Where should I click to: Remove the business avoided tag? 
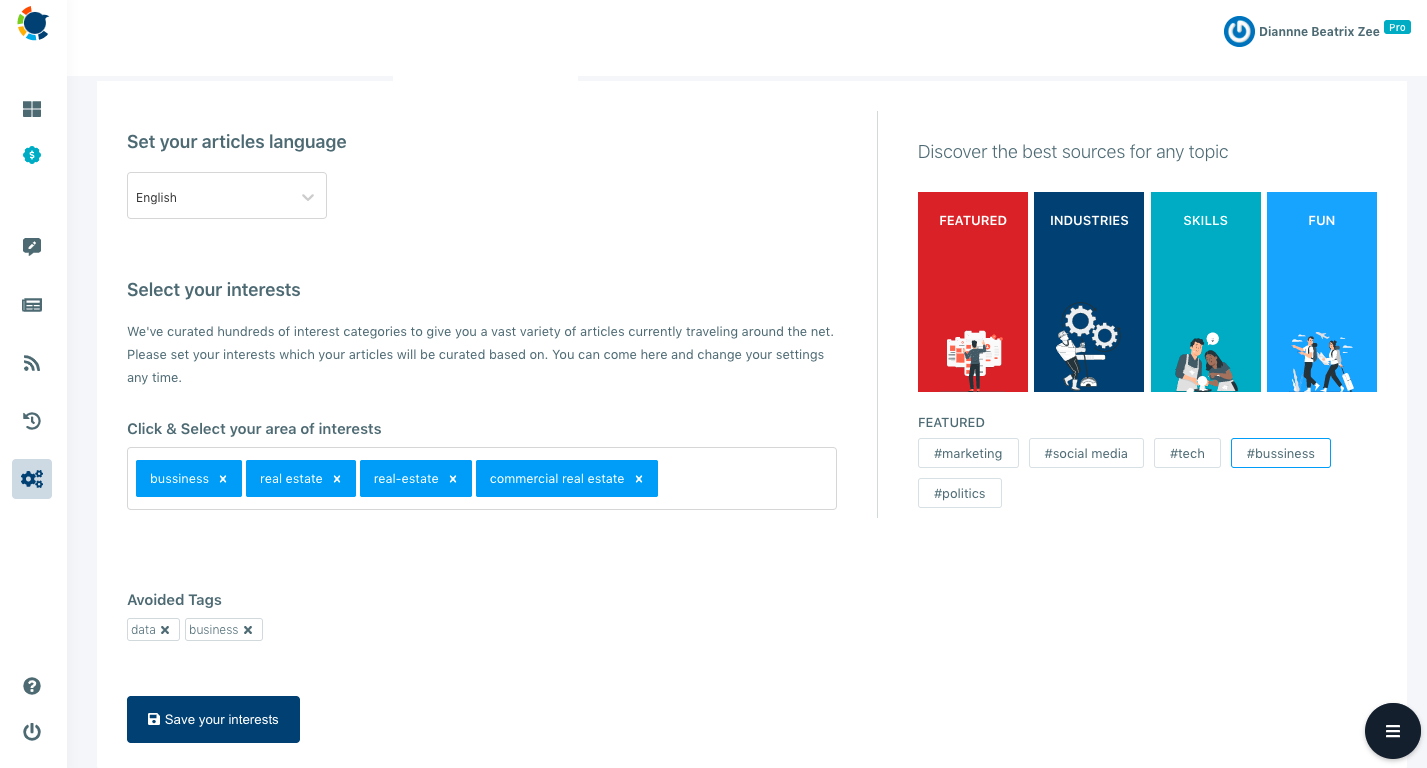pyautogui.click(x=248, y=630)
